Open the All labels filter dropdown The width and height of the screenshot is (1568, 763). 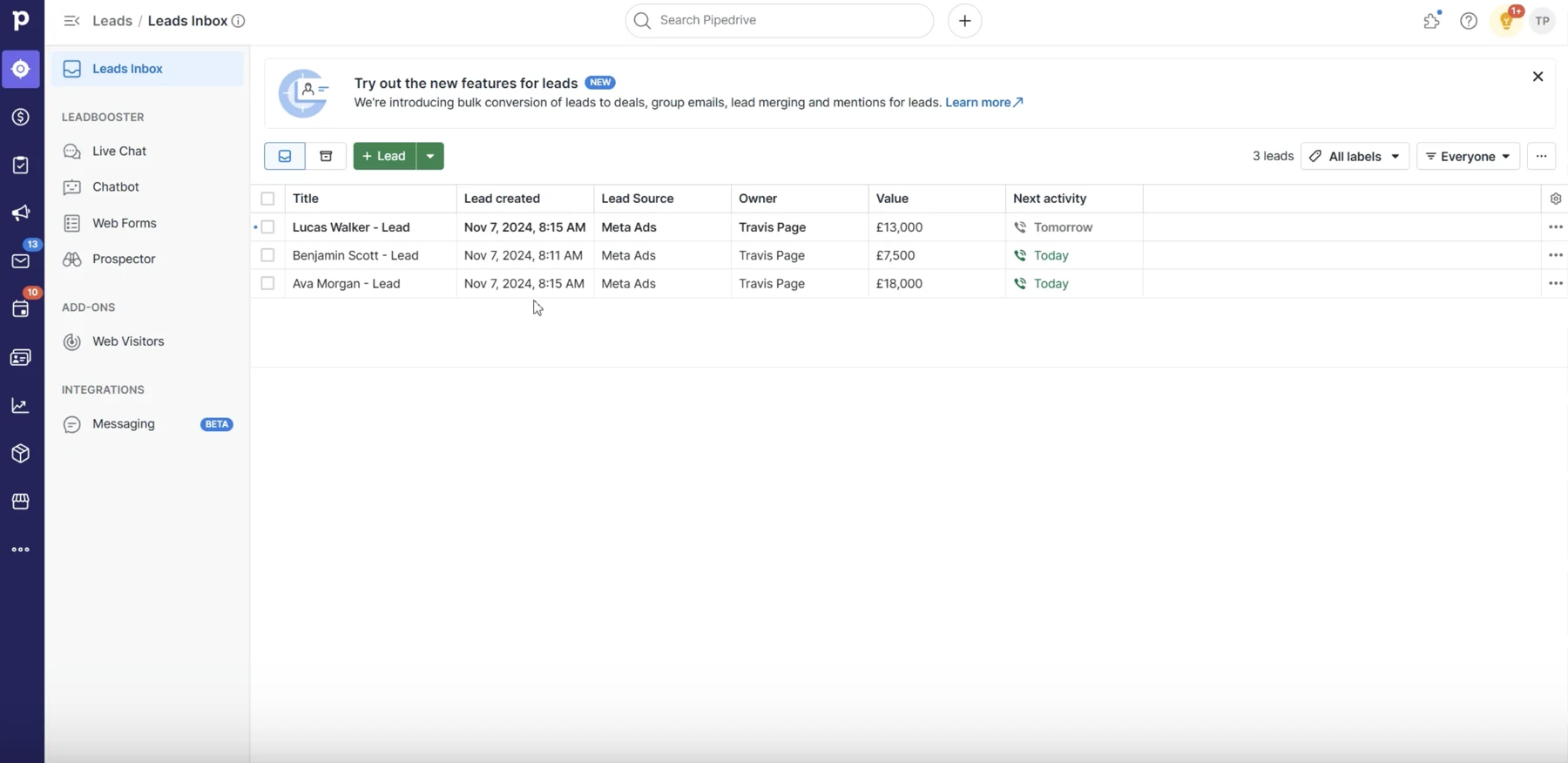tap(1355, 157)
